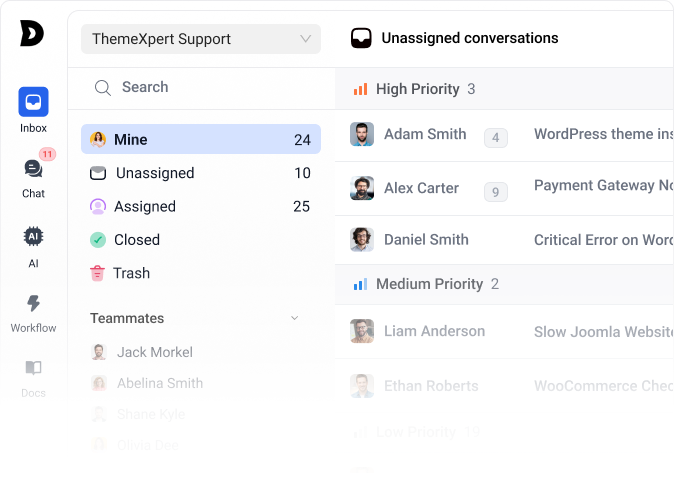Open the AI chip icon

(33, 236)
